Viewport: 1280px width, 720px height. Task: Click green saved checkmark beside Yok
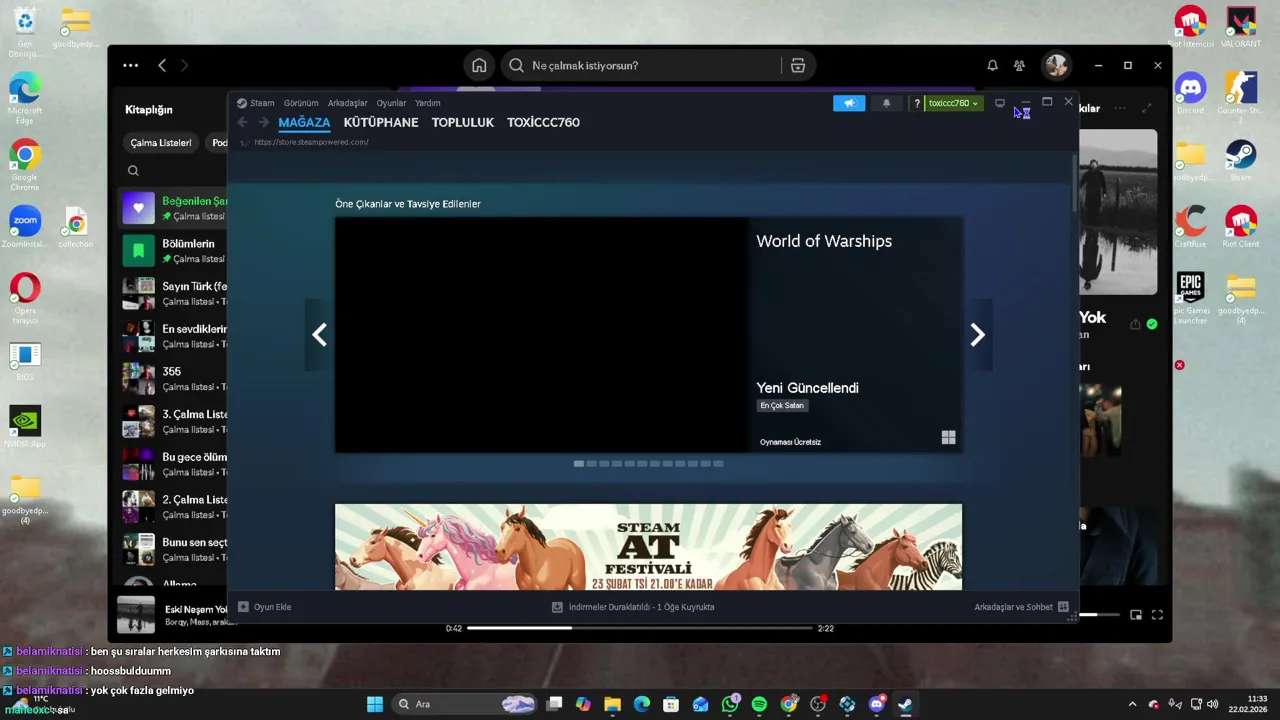(x=1152, y=324)
